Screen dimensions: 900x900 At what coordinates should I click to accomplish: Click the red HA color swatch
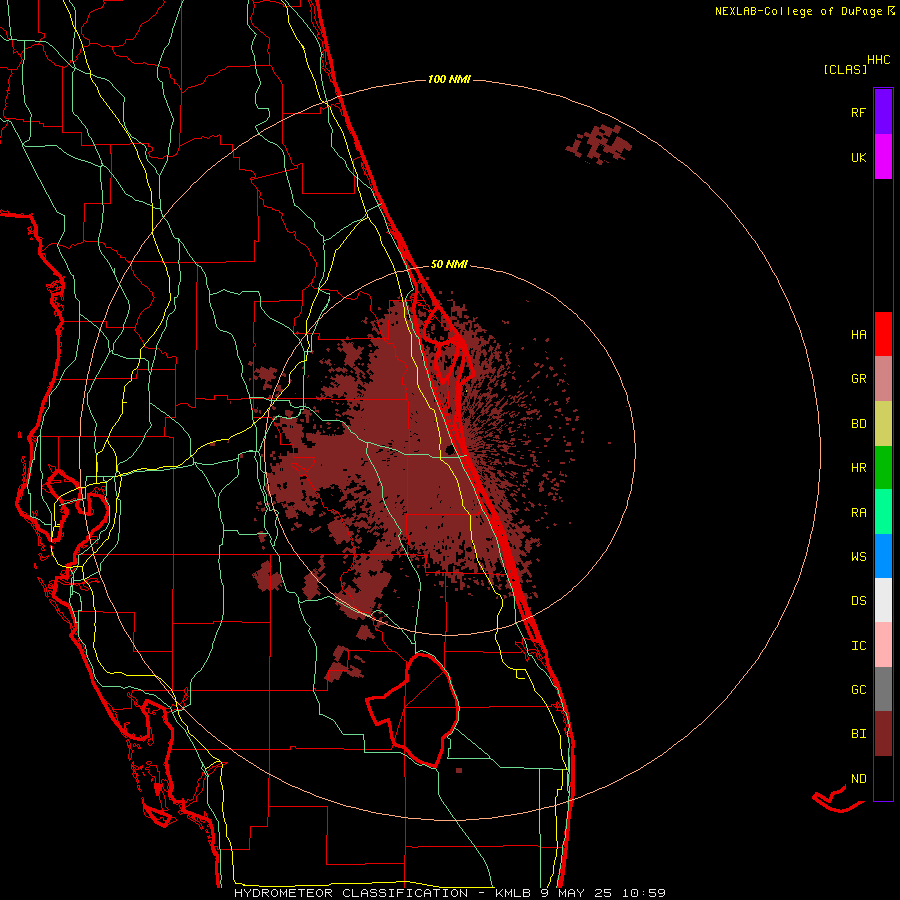pos(883,334)
